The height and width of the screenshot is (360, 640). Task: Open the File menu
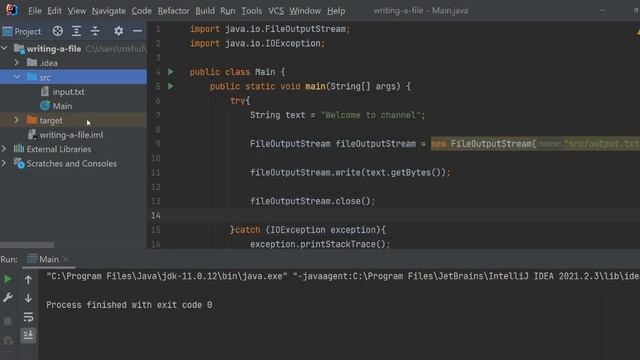(35, 11)
